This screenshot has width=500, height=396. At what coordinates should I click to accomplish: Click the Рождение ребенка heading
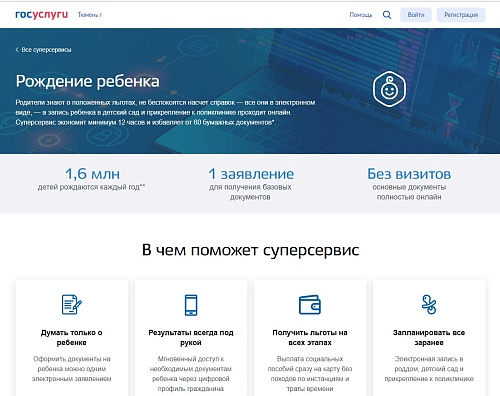pyautogui.click(x=87, y=81)
